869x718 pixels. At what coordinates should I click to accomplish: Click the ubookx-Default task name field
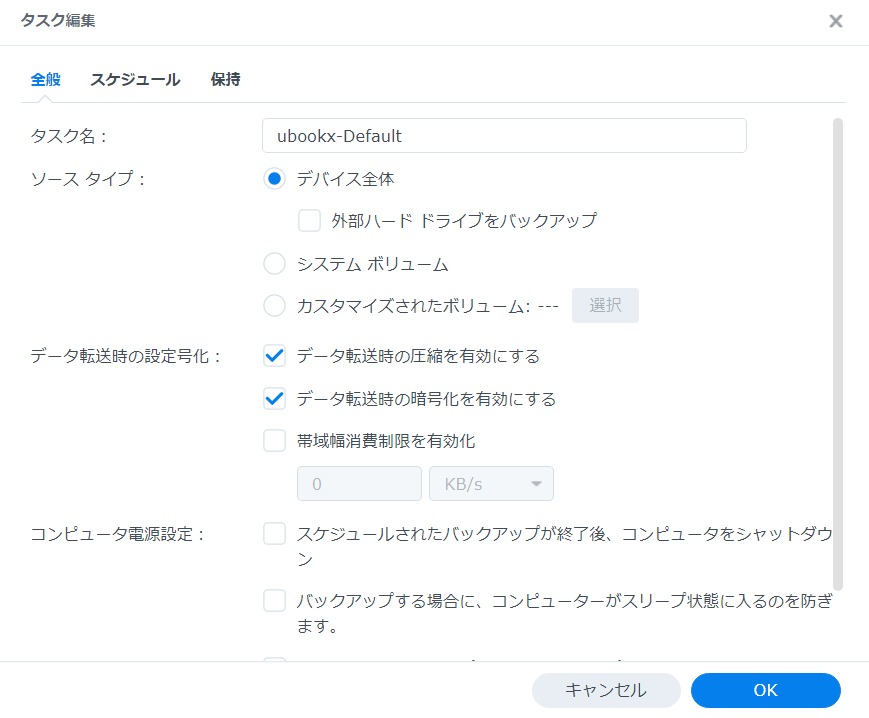504,135
